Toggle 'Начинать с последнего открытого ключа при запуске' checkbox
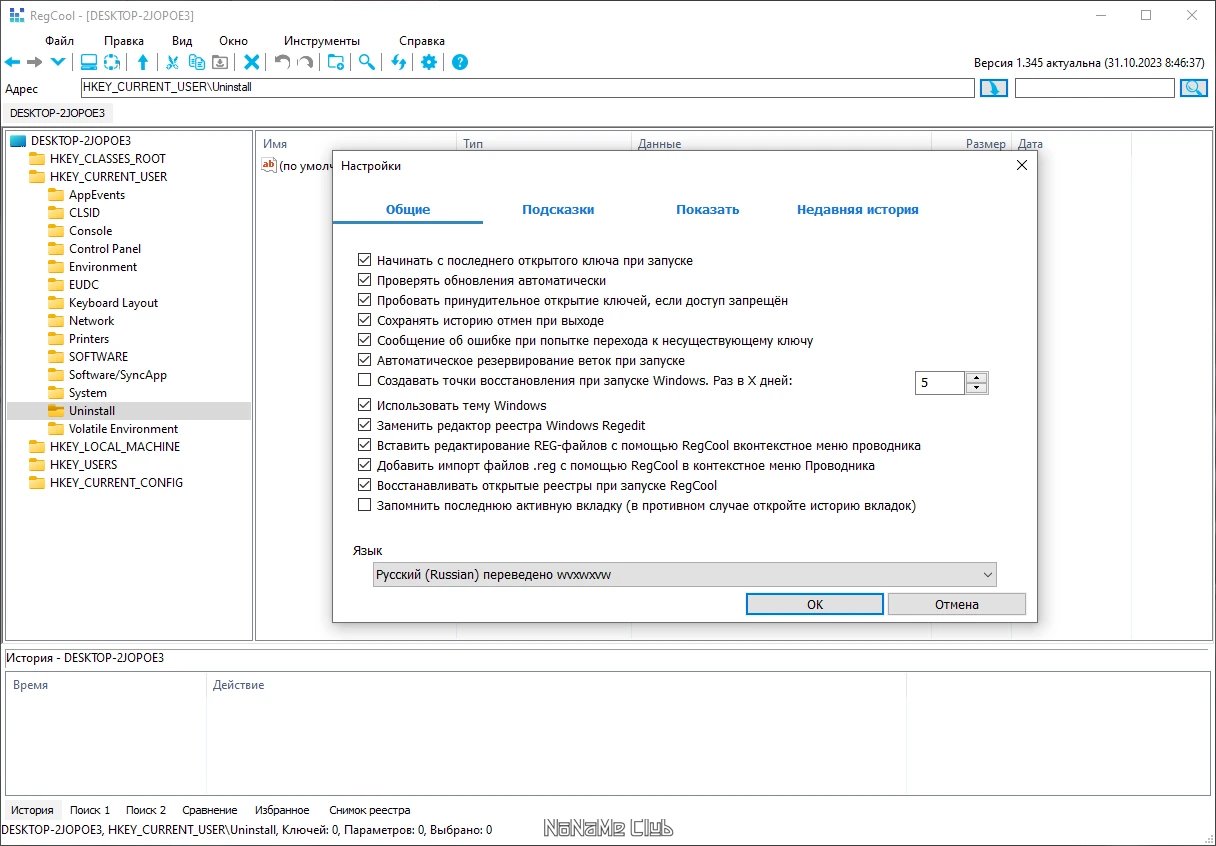This screenshot has width=1216, height=846. pyautogui.click(x=364, y=260)
